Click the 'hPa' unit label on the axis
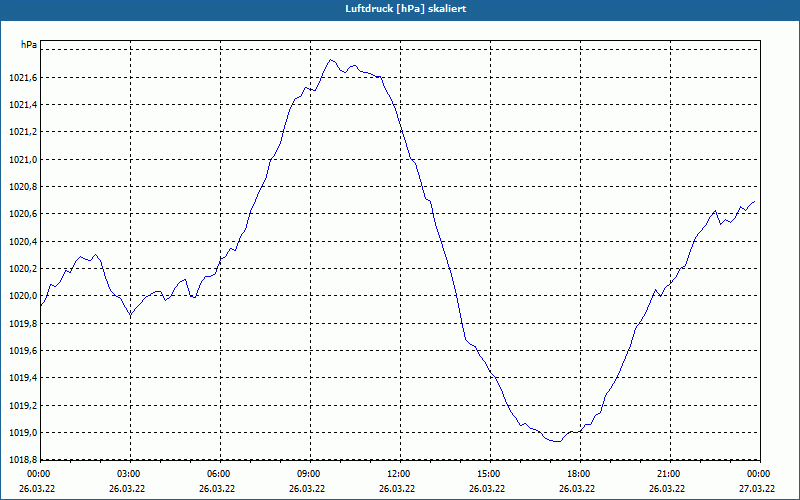Viewport: 800px width, 500px height. 29,44
